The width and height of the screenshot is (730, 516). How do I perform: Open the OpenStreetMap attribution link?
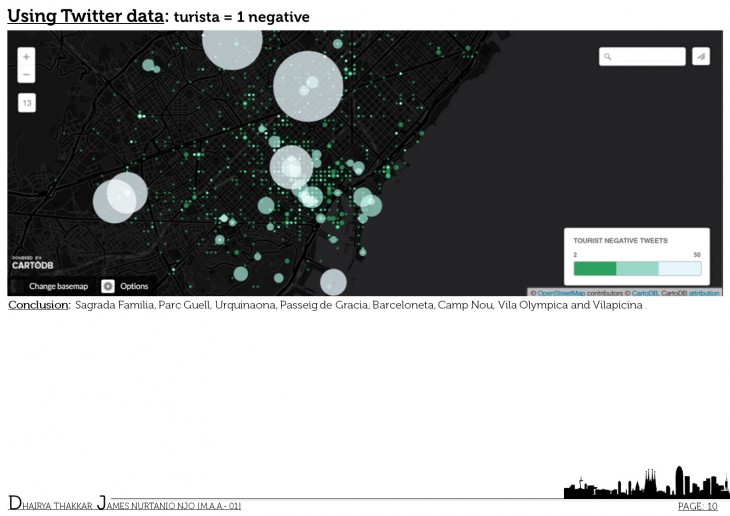point(561,293)
